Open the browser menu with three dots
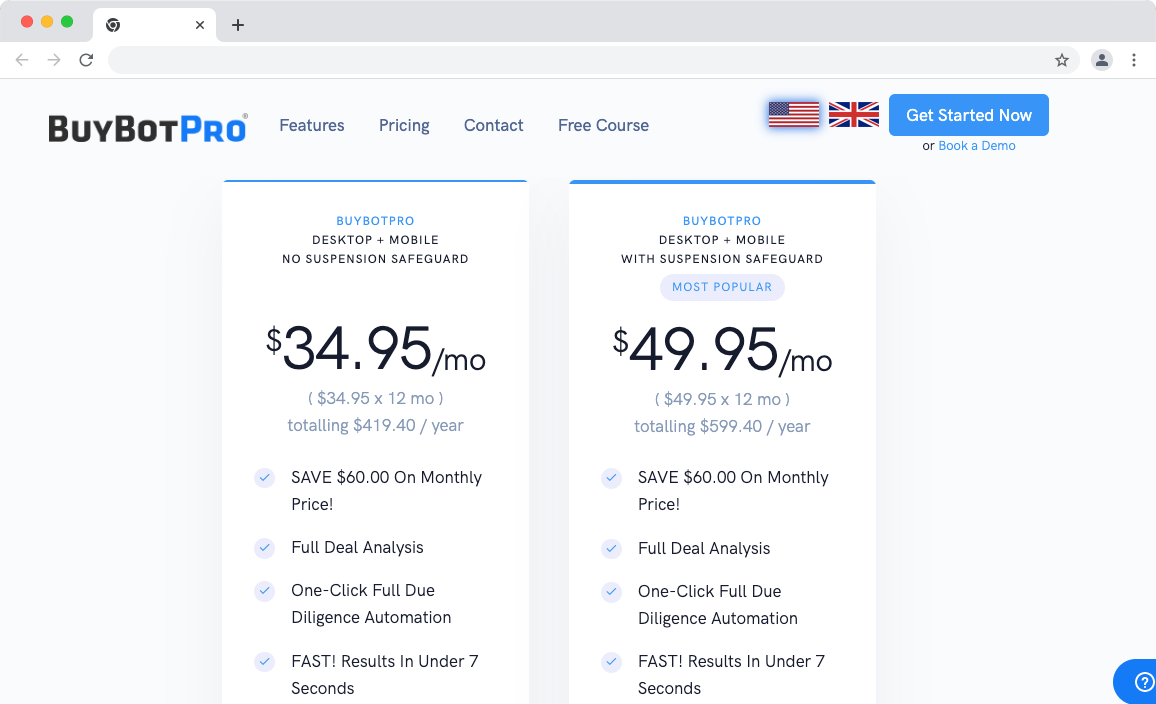This screenshot has height=704, width=1156. click(1134, 60)
